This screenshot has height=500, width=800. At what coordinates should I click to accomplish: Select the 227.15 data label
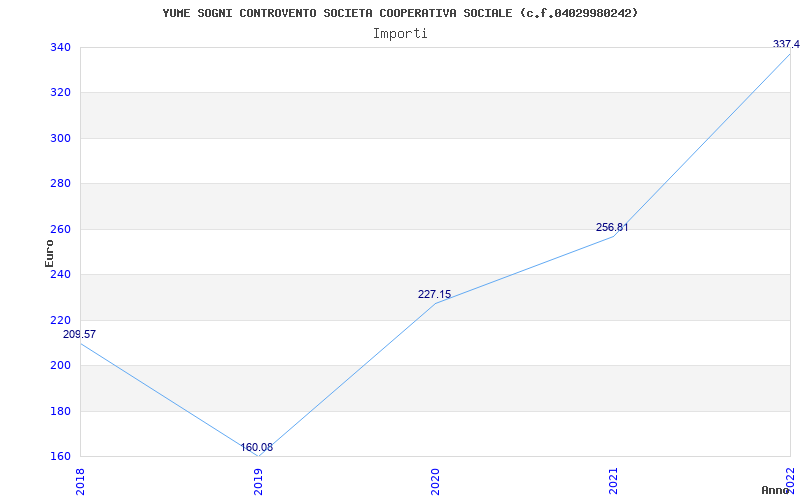point(434,294)
